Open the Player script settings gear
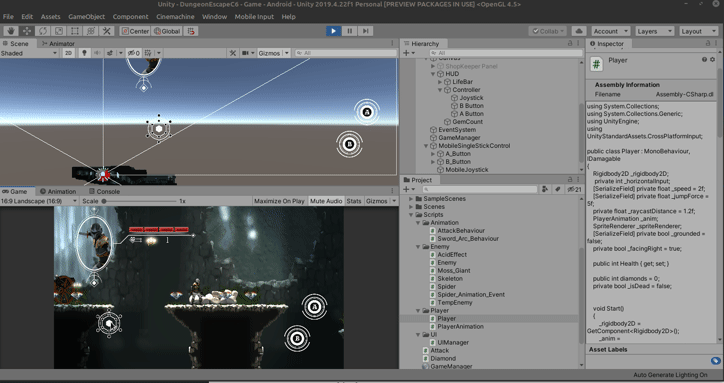724x383 pixels. point(712,60)
